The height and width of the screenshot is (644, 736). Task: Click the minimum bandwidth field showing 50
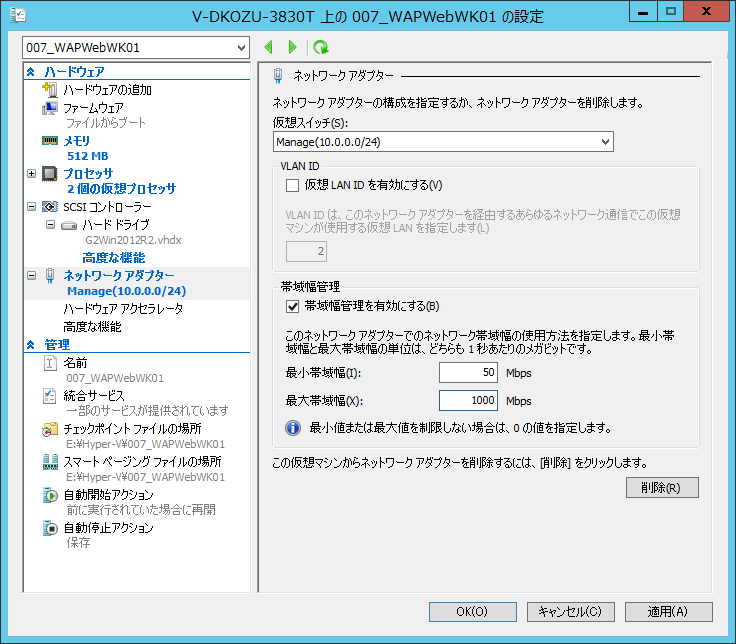point(468,373)
